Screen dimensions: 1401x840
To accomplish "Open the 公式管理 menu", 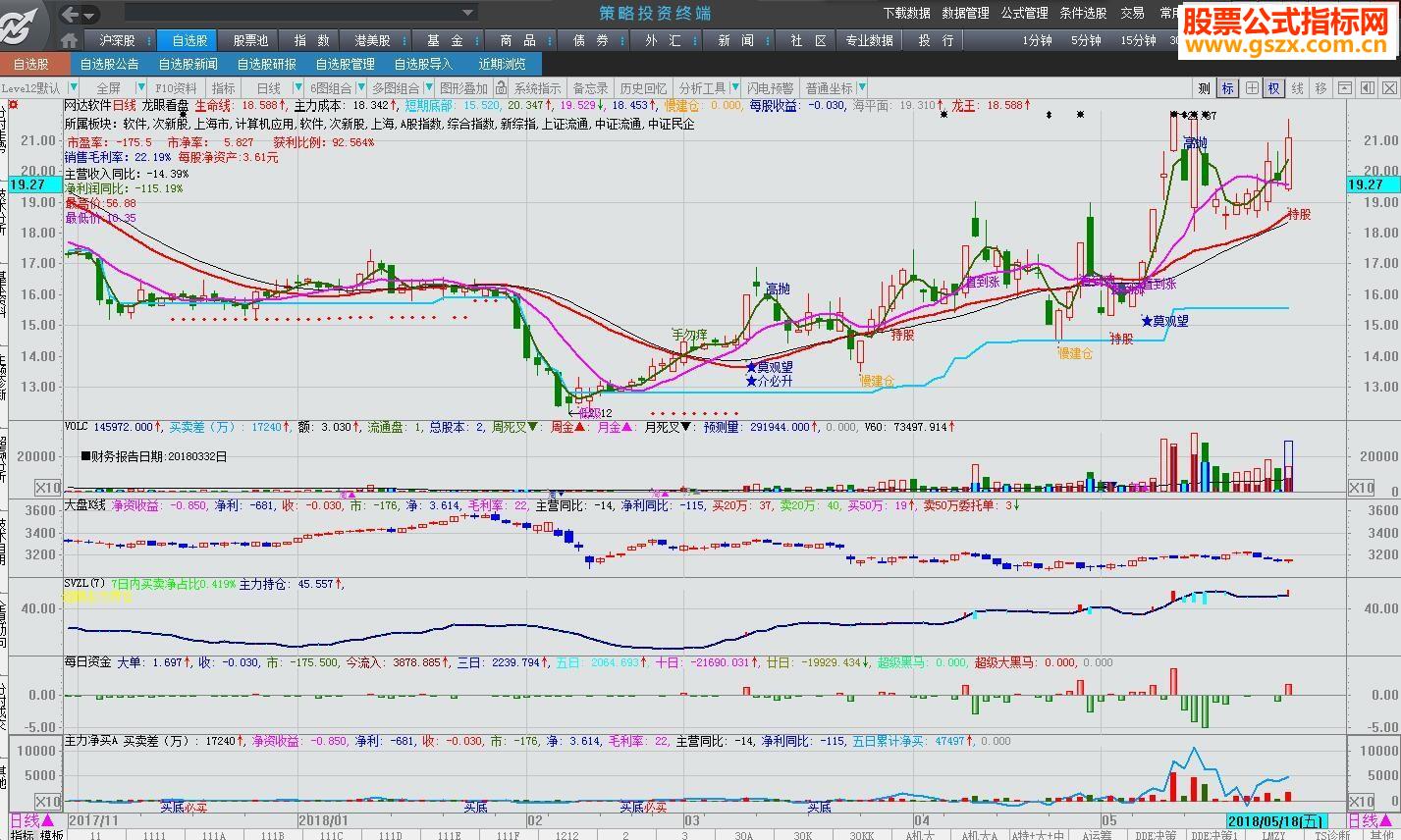I will pos(1024,14).
